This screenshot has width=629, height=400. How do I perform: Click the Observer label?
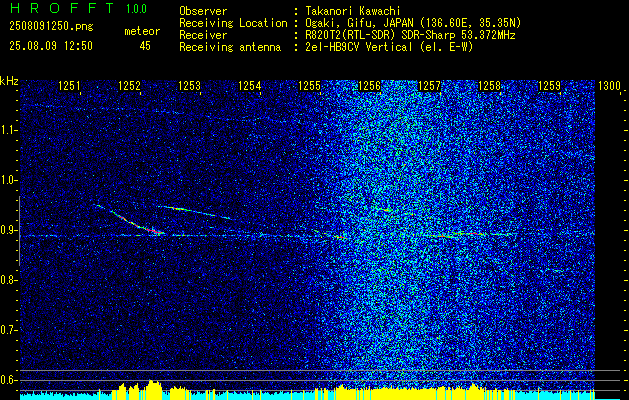(x=203, y=11)
